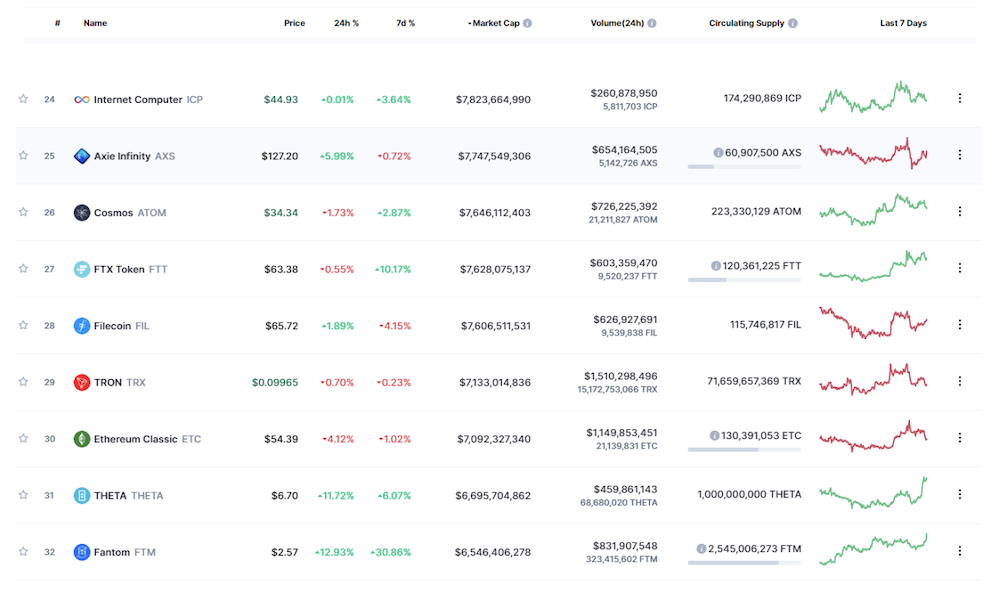Sort by 24h % column header
The height and width of the screenshot is (598, 1000).
346,23
